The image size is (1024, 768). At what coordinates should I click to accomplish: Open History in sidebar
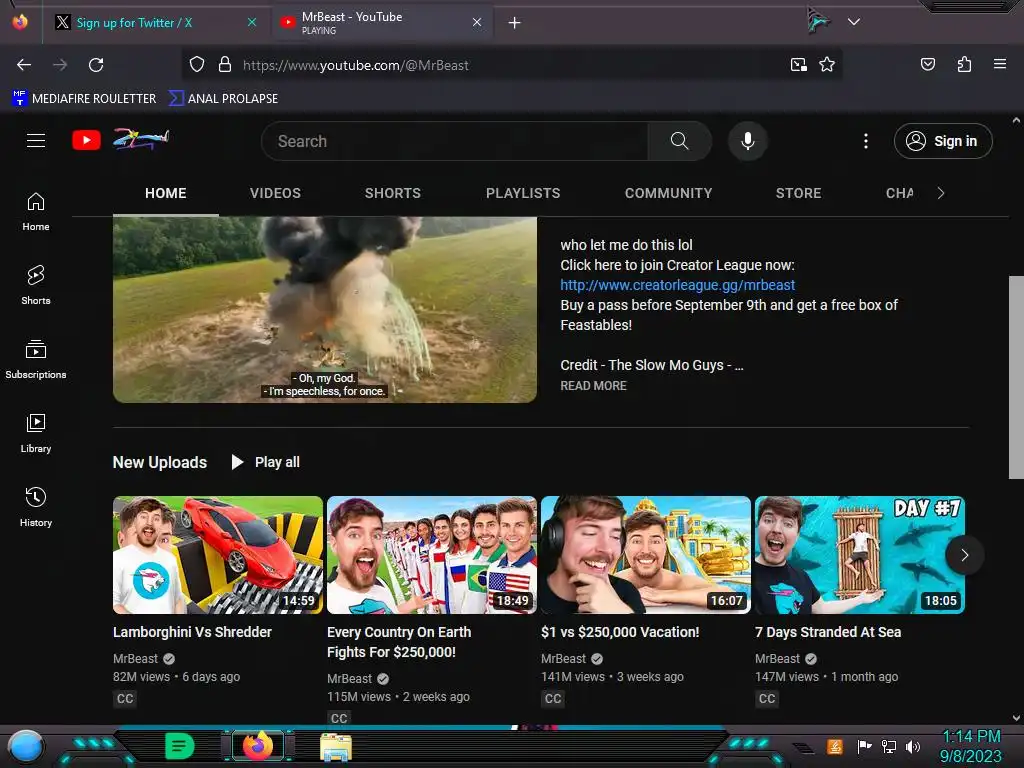[36, 507]
